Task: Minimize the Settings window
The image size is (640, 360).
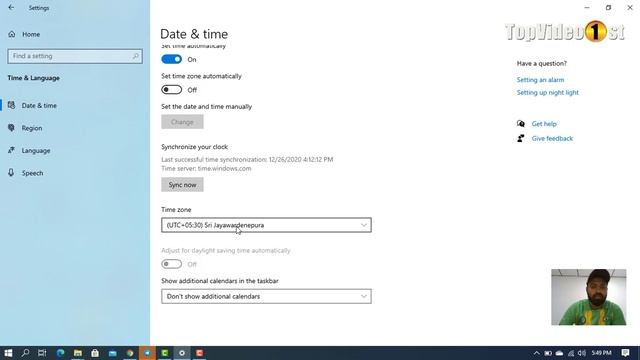Action: click(587, 7)
